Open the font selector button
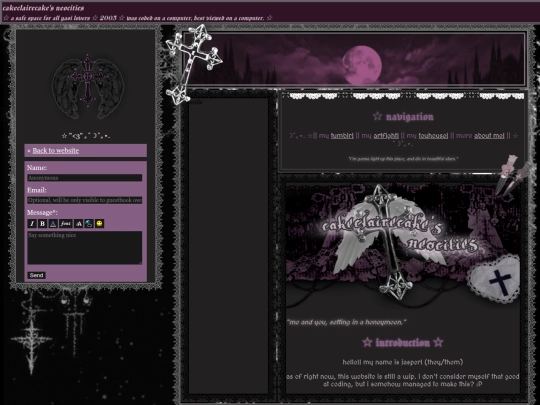This screenshot has width=540, height=405. coord(65,224)
